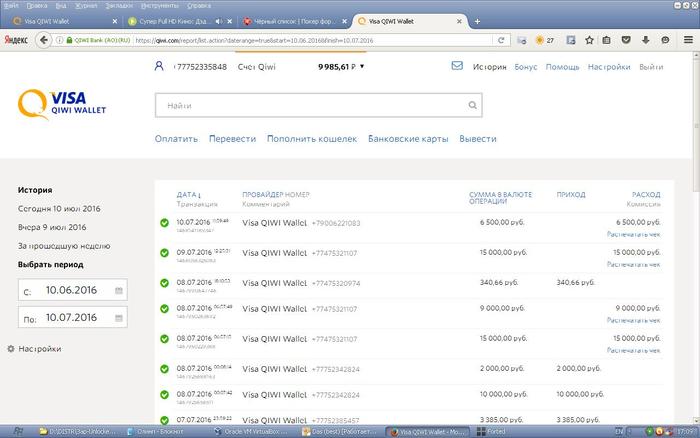Open sidebar Настройки with gear icon

pos(34,349)
